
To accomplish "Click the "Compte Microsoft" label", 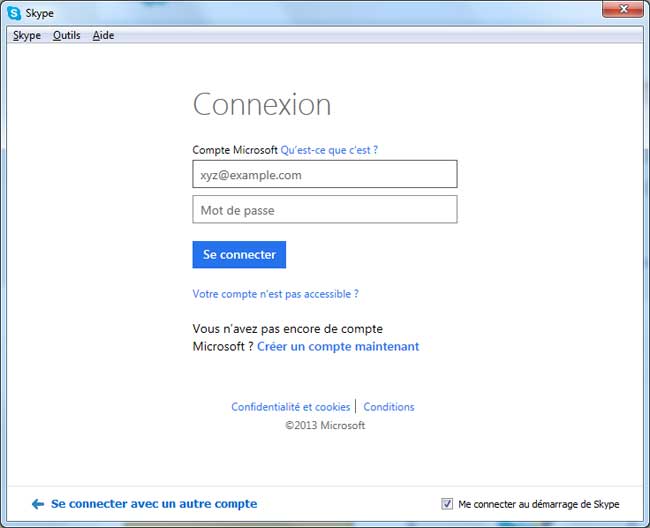I will tap(235, 150).
